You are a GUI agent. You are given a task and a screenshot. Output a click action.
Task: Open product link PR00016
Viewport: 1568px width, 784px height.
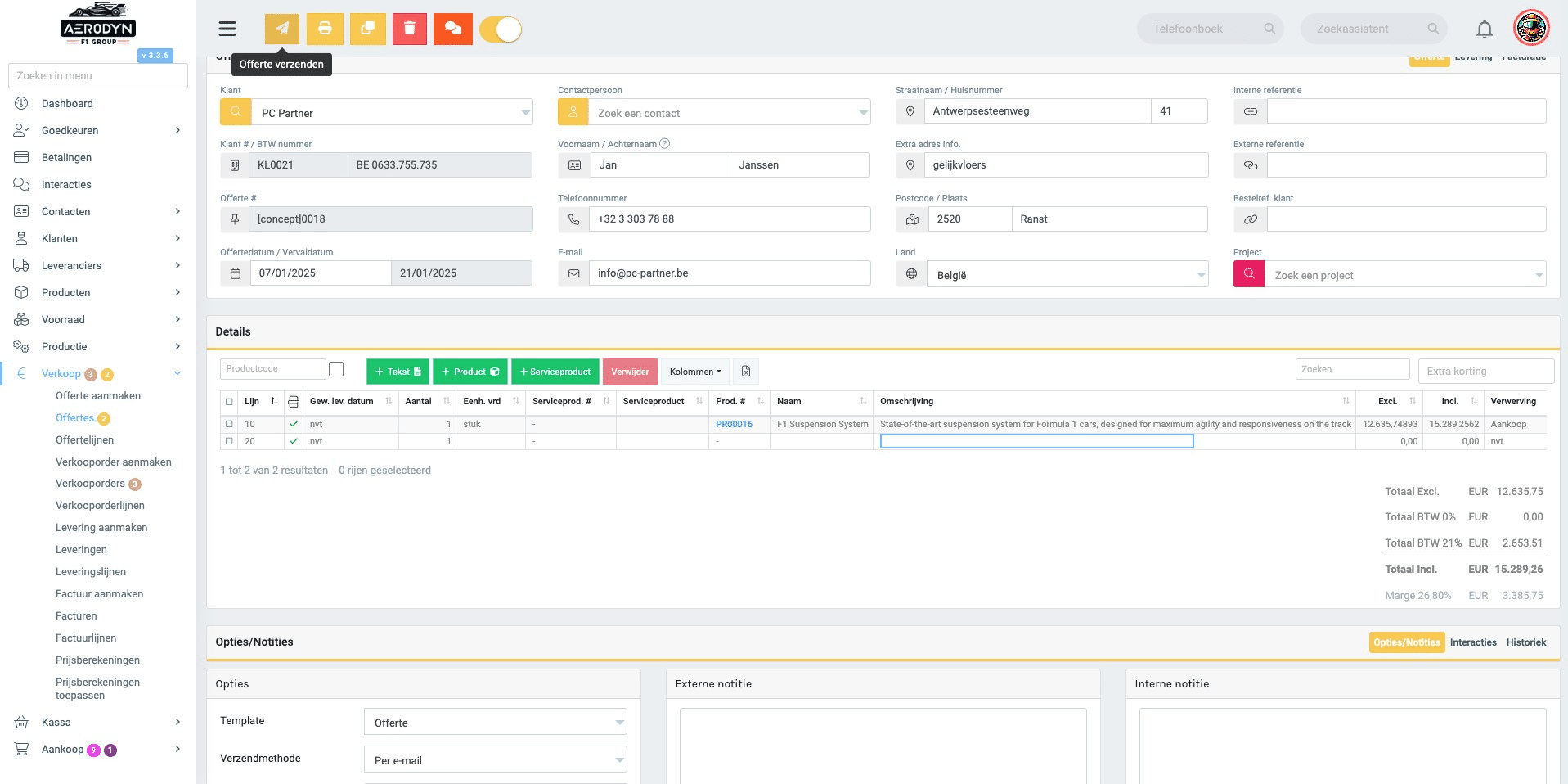tap(734, 424)
